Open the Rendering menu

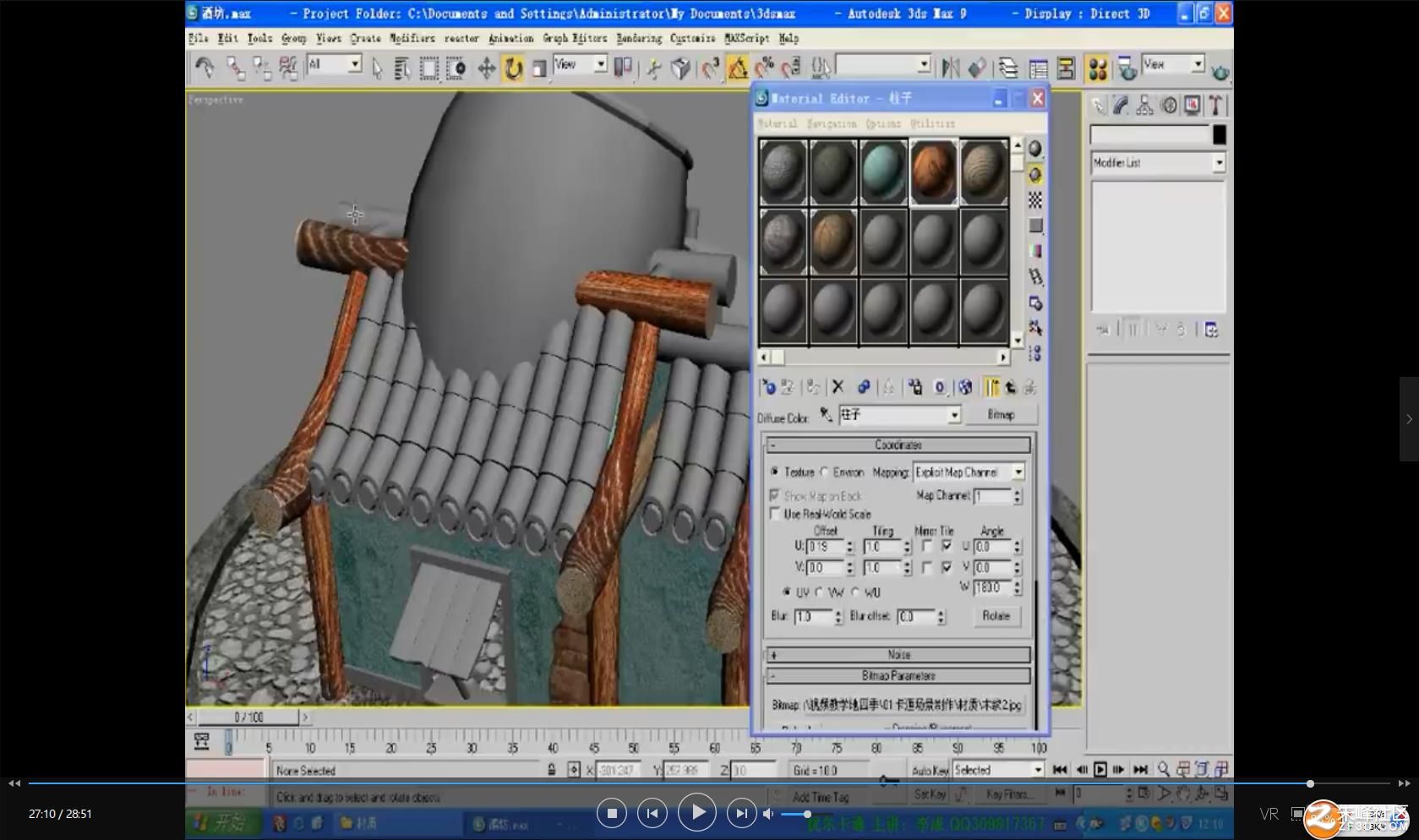(x=639, y=38)
